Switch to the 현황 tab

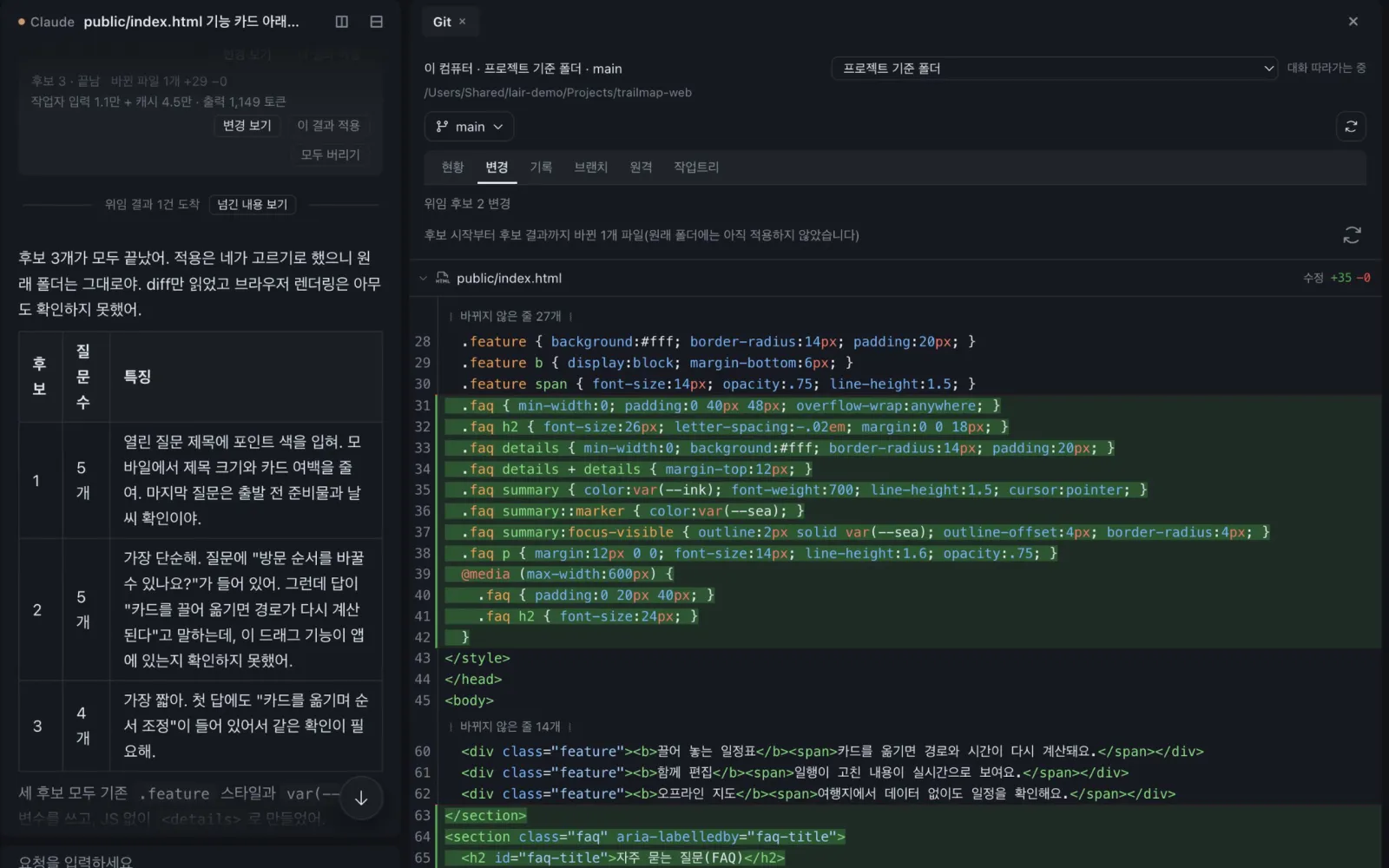(452, 167)
